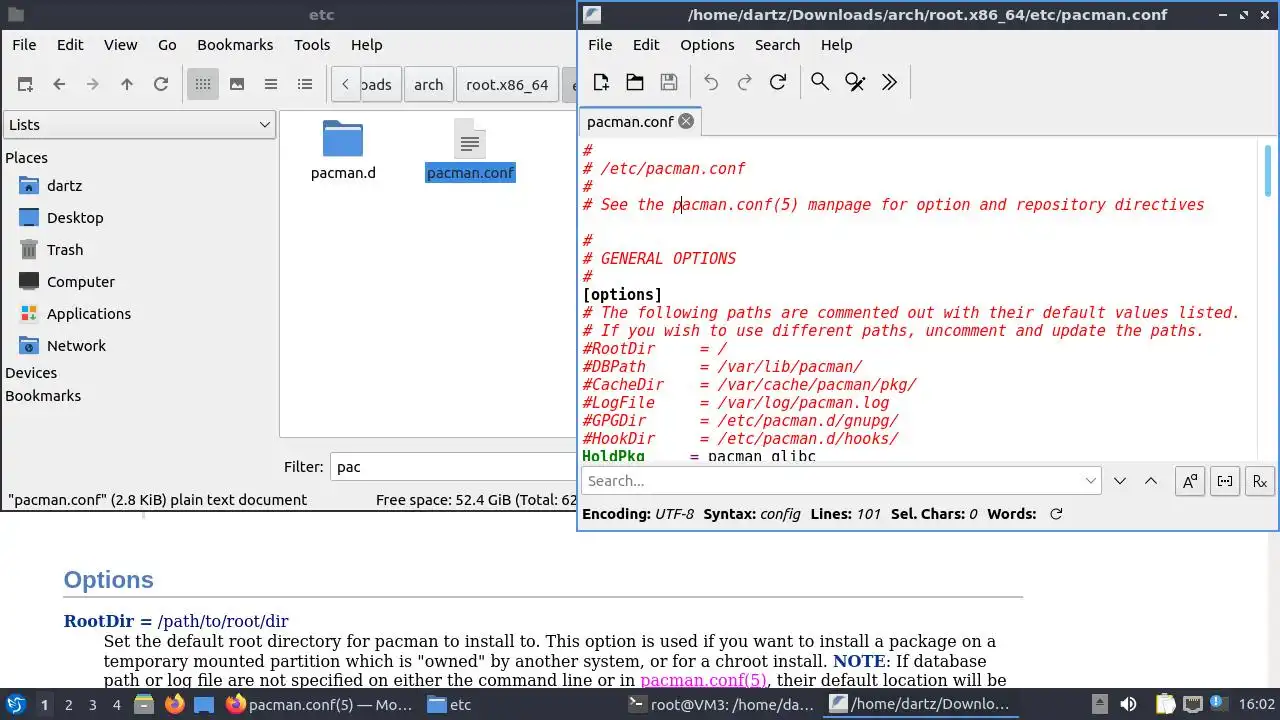The image size is (1280, 720).
Task: Save pacman.conf using the floppy disk icon
Action: click(669, 82)
